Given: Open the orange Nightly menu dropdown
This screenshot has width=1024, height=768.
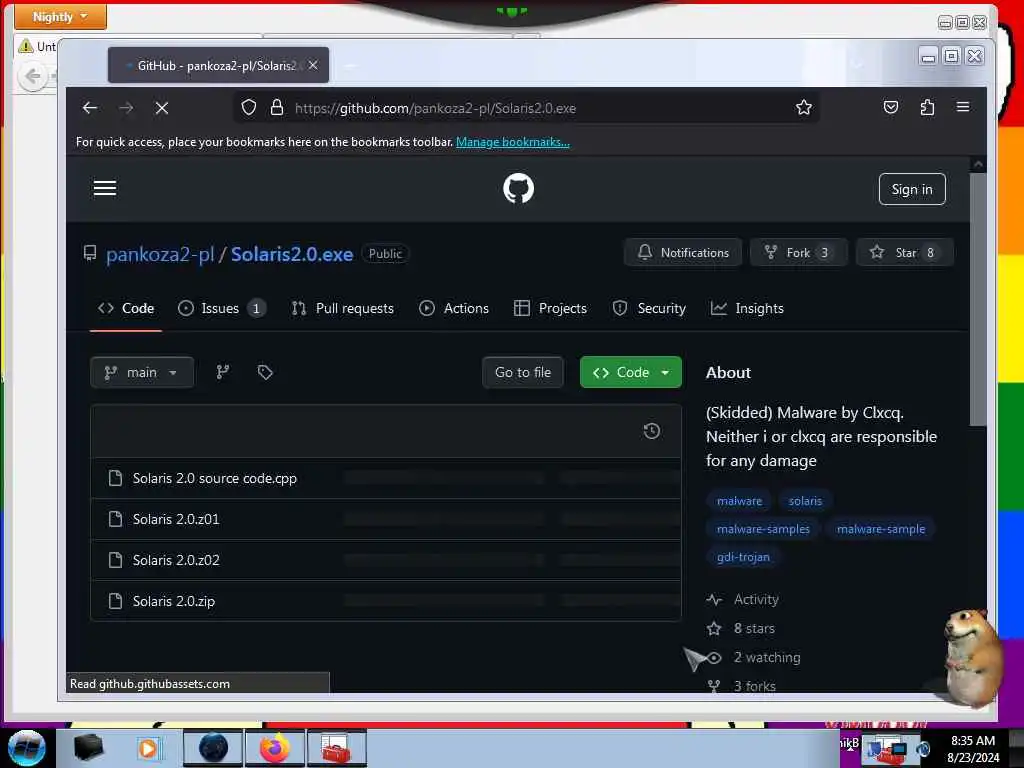Looking at the screenshot, I should (61, 16).
